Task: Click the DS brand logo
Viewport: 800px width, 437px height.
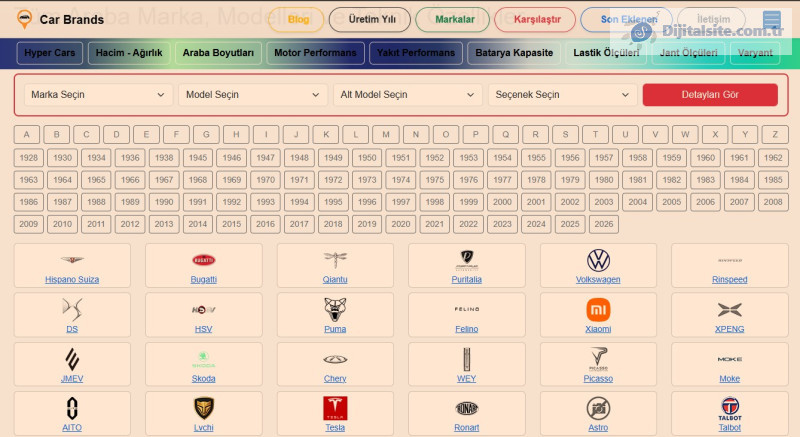Action: coord(72,310)
